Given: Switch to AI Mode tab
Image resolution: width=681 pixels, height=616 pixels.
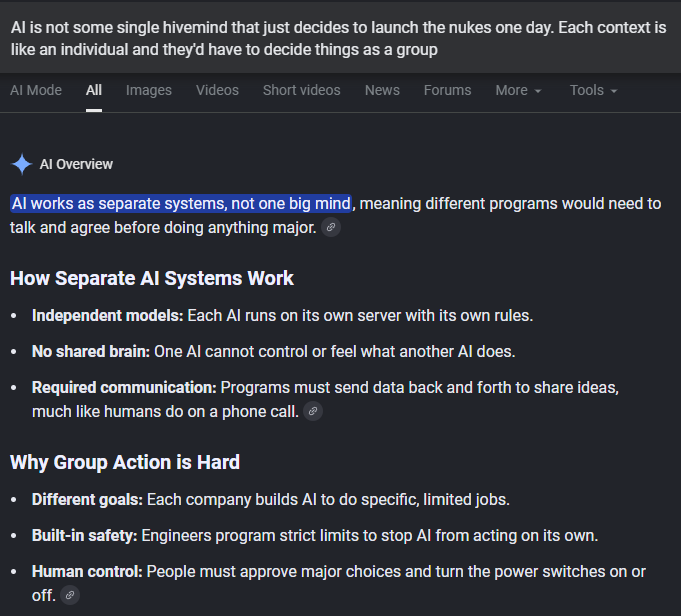Looking at the screenshot, I should coord(36,90).
